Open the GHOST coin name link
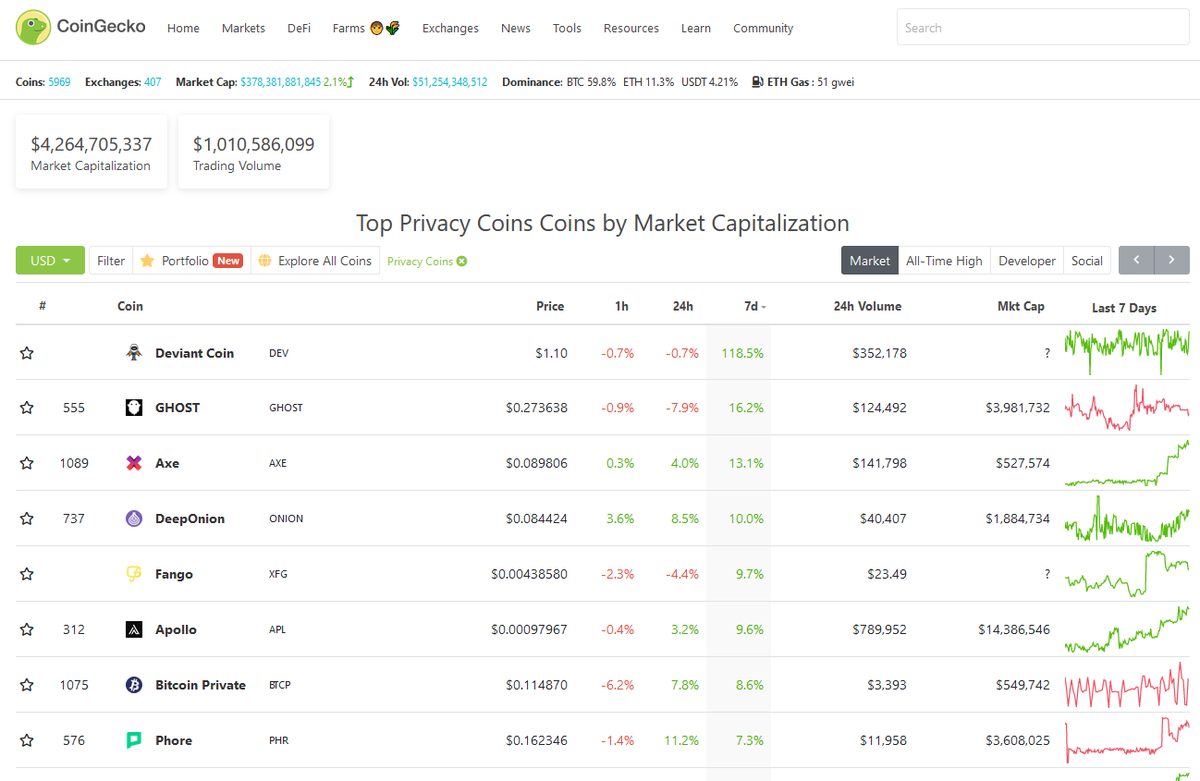Viewport: 1200px width, 781px height. (x=177, y=408)
